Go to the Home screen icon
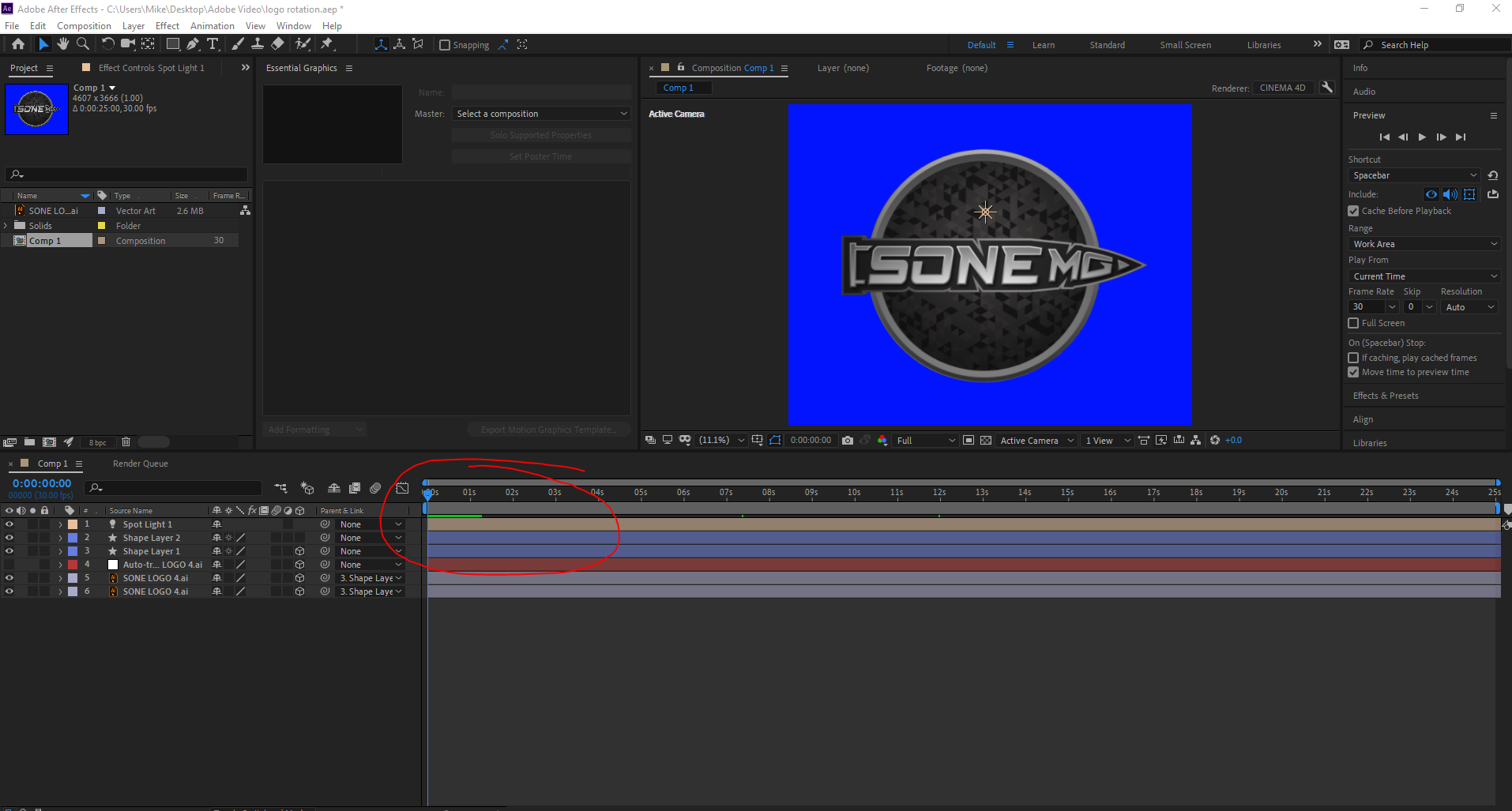This screenshot has height=811, width=1512. pos(18,44)
